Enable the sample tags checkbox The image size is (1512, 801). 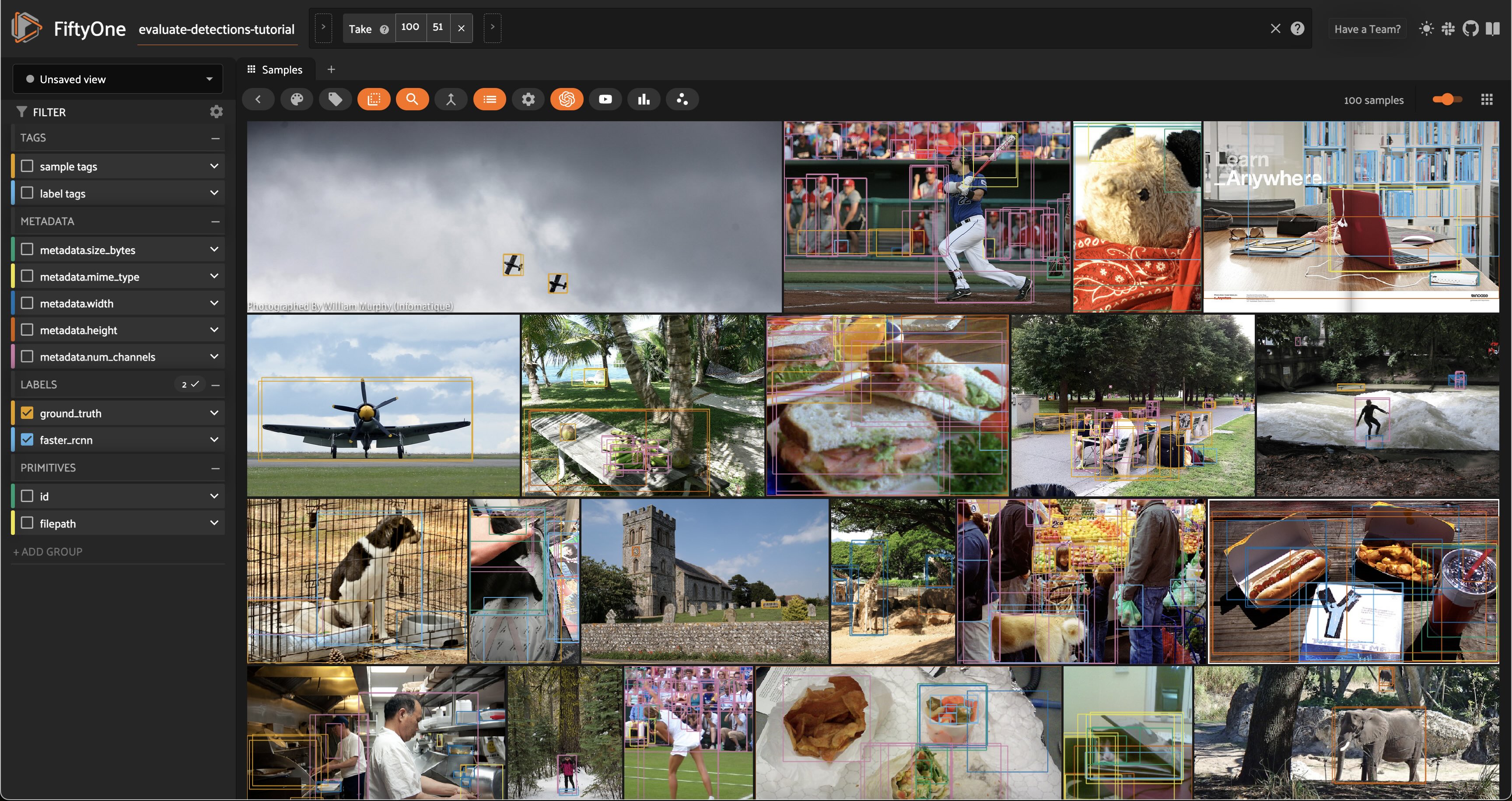[x=27, y=166]
